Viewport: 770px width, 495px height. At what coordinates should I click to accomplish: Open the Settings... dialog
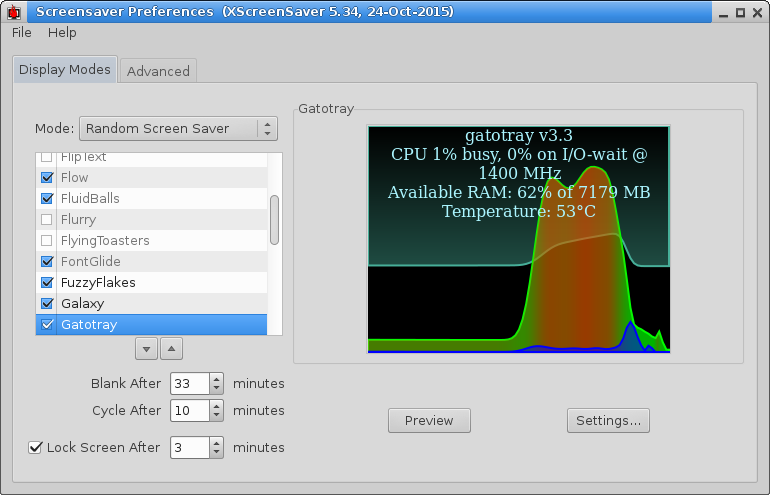(608, 421)
